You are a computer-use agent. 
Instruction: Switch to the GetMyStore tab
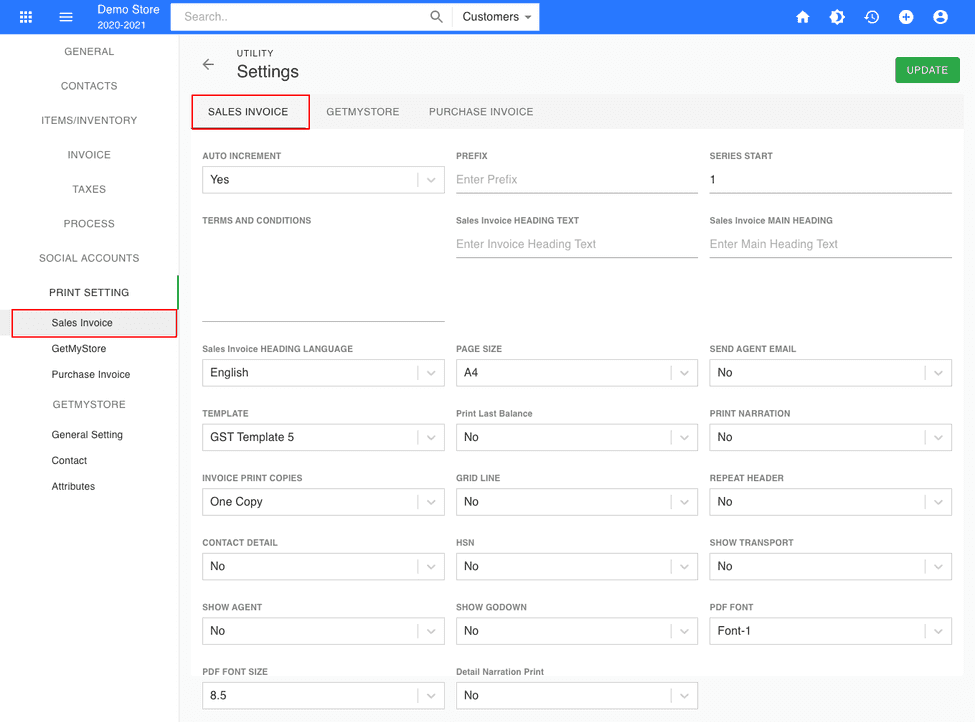(362, 112)
